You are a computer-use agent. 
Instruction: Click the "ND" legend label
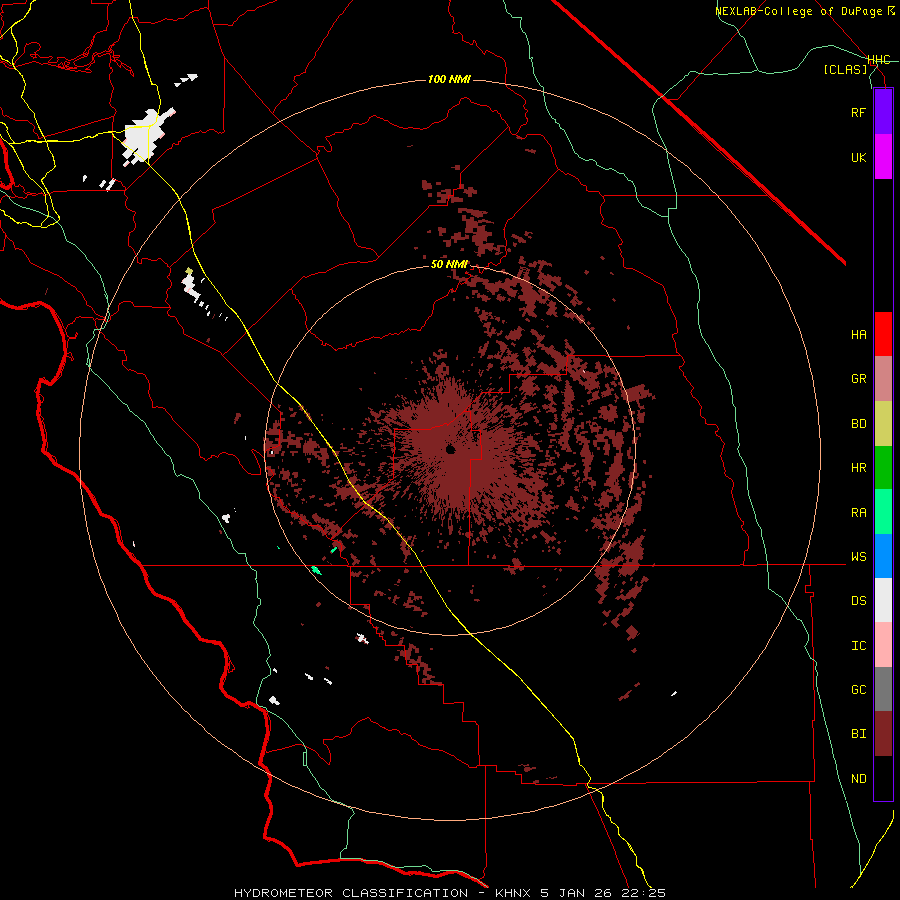858,779
